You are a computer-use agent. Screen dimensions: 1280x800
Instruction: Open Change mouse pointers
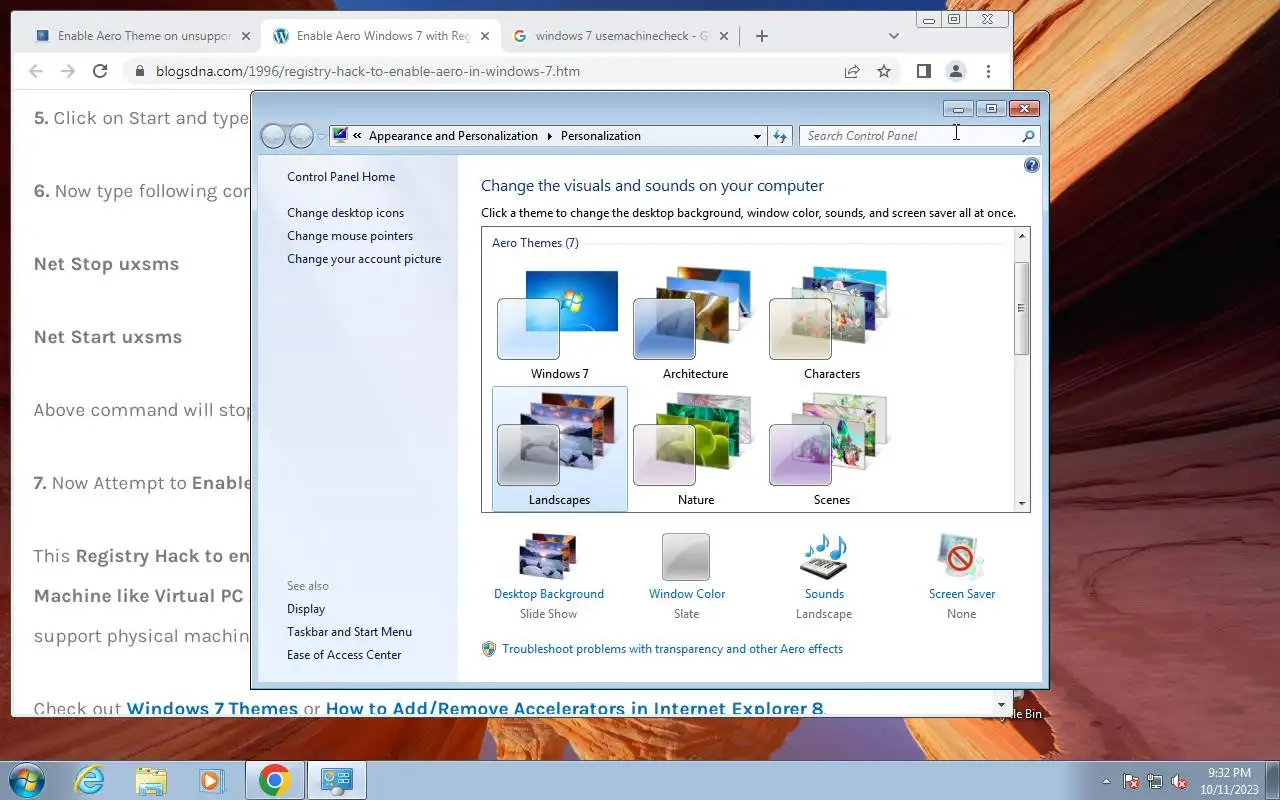coord(350,236)
